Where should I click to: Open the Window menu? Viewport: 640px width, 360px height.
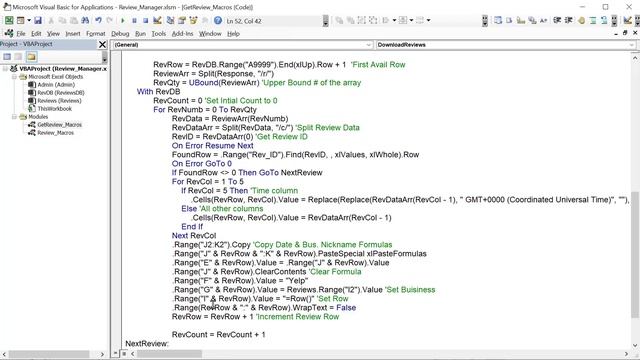(210, 34)
